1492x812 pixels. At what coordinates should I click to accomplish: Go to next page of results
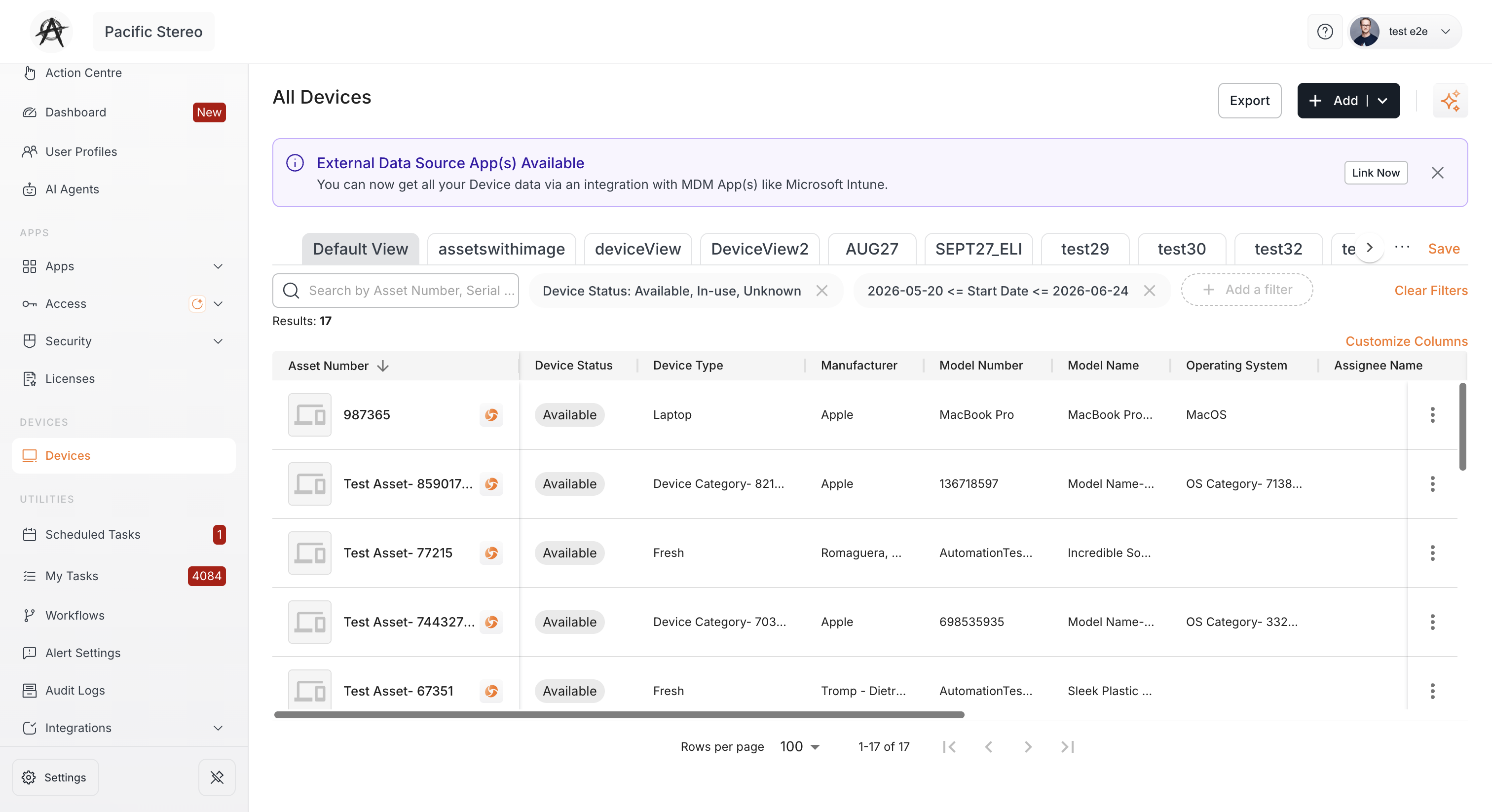[x=1028, y=747]
